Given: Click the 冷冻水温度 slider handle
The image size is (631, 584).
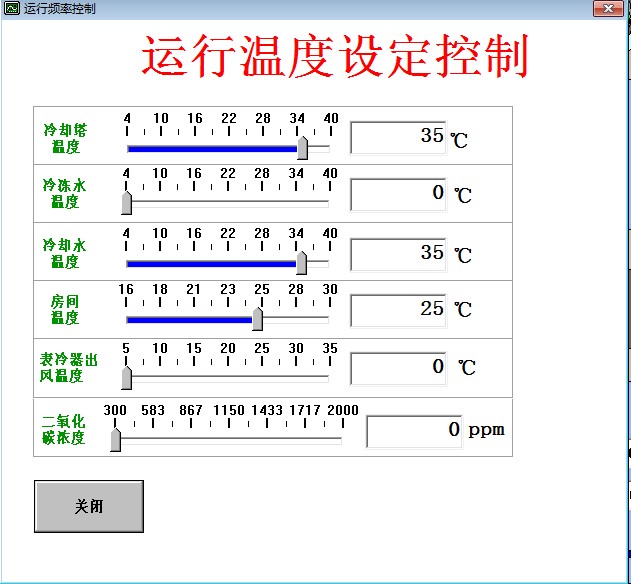Looking at the screenshot, I should click(126, 203).
